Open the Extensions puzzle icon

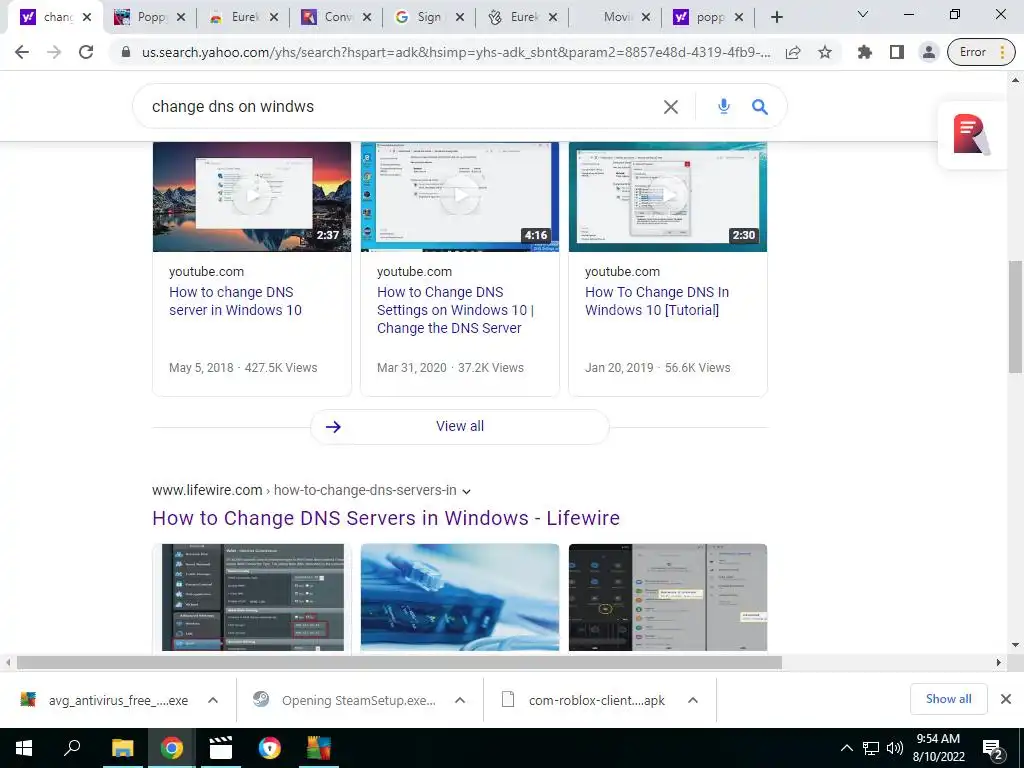pyautogui.click(x=865, y=52)
